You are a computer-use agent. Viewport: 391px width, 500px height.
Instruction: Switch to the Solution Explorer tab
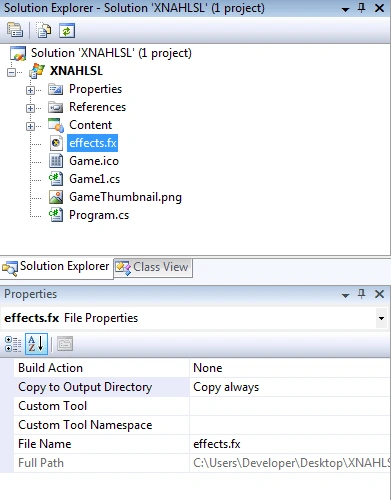click(57, 267)
